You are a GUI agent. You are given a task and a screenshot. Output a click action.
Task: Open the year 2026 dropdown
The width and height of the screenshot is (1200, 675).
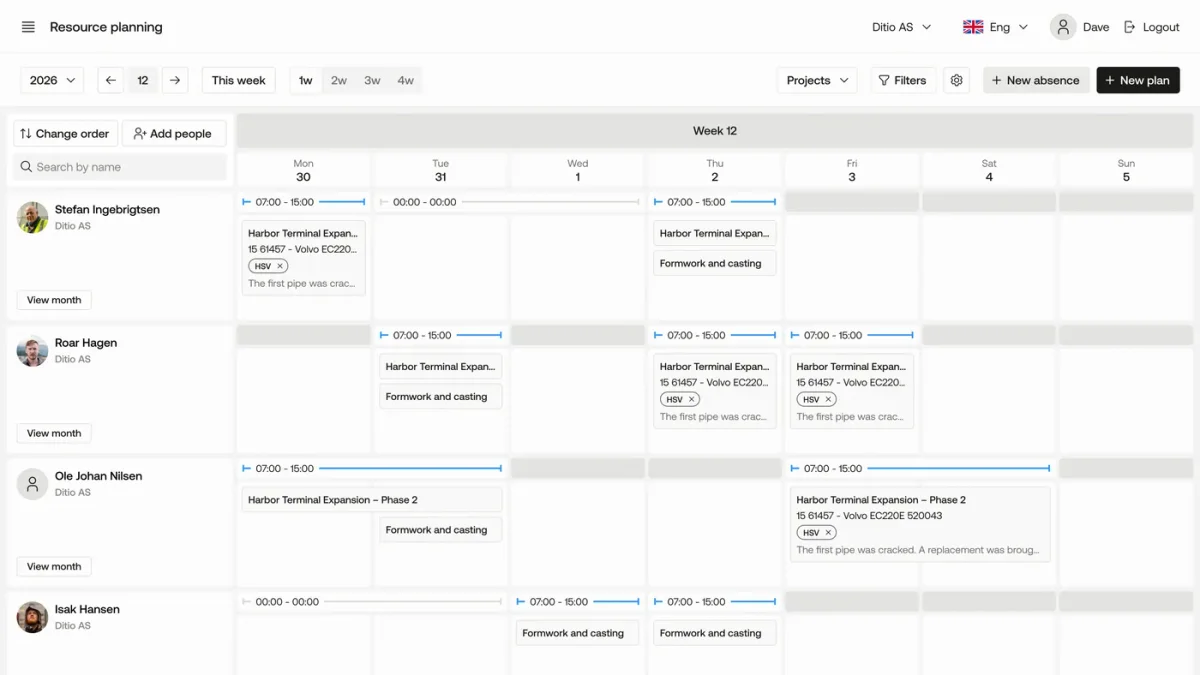click(51, 81)
